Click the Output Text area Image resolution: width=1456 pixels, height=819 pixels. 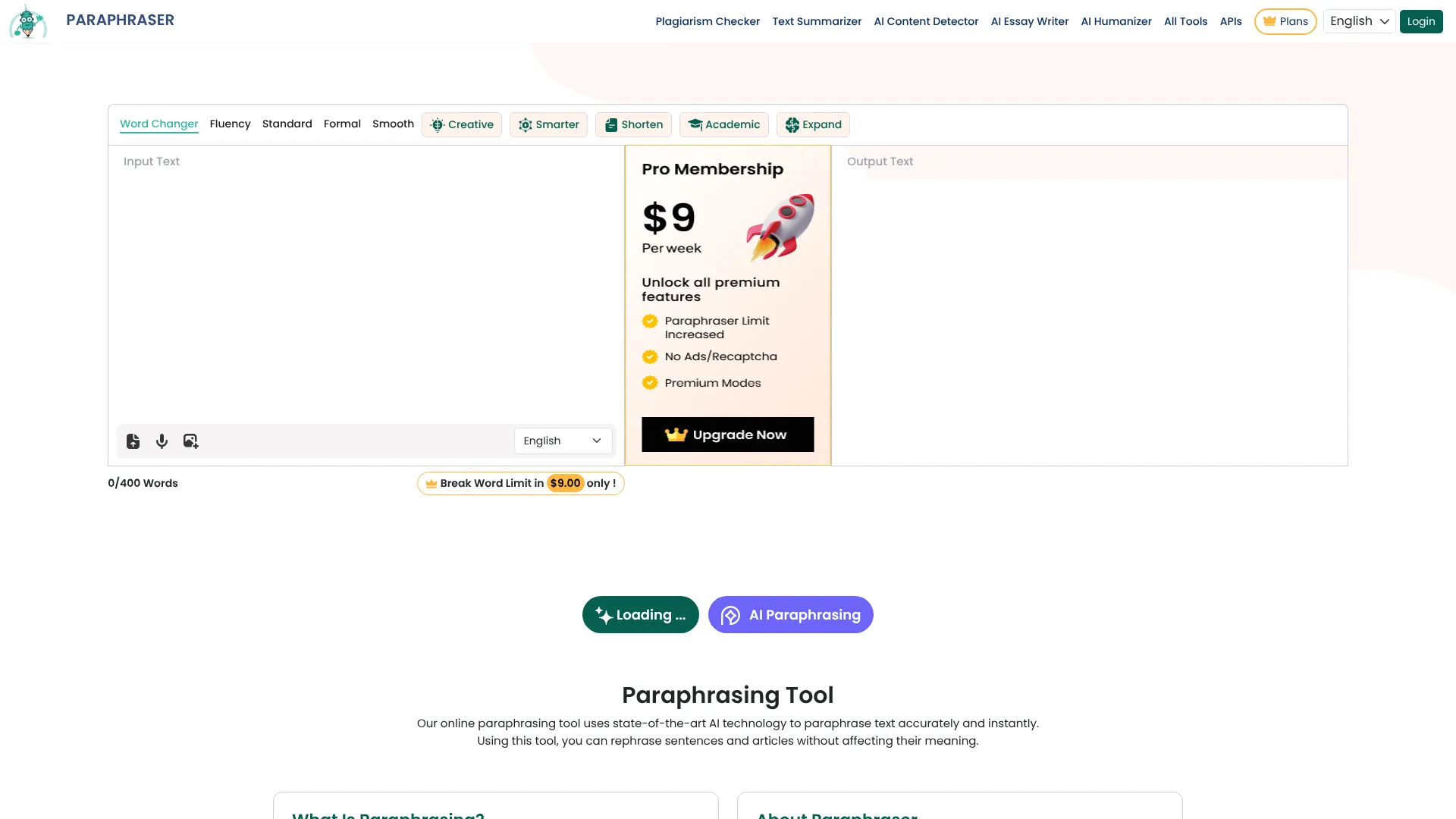point(1090,306)
